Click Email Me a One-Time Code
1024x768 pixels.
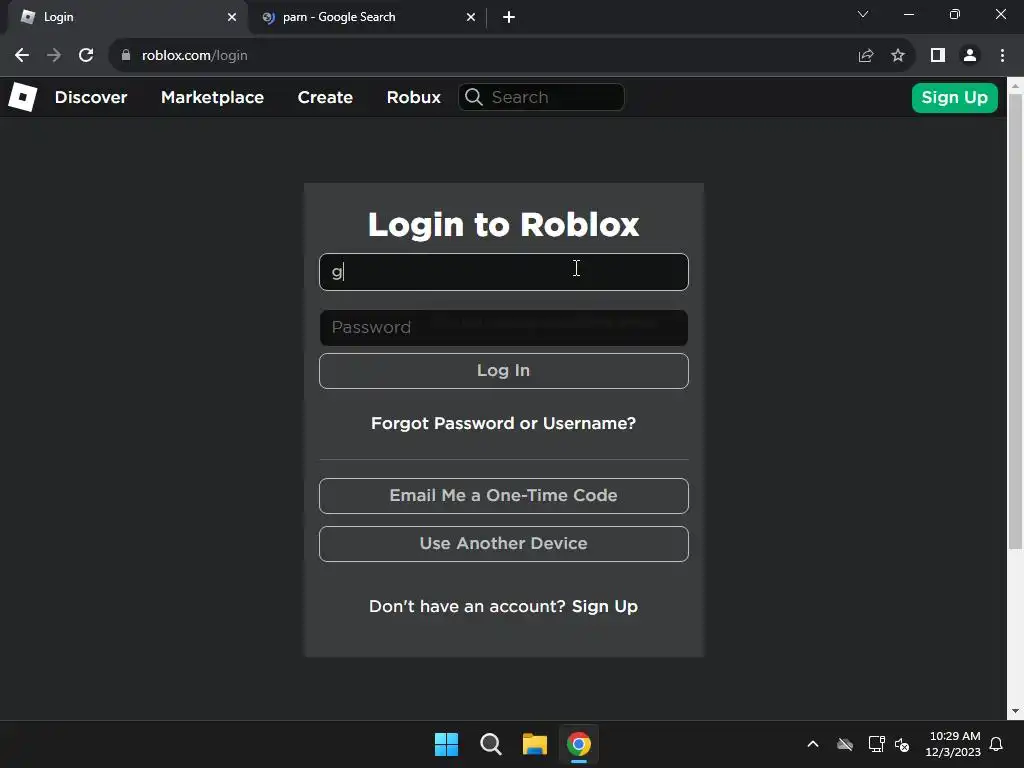pyautogui.click(x=504, y=496)
